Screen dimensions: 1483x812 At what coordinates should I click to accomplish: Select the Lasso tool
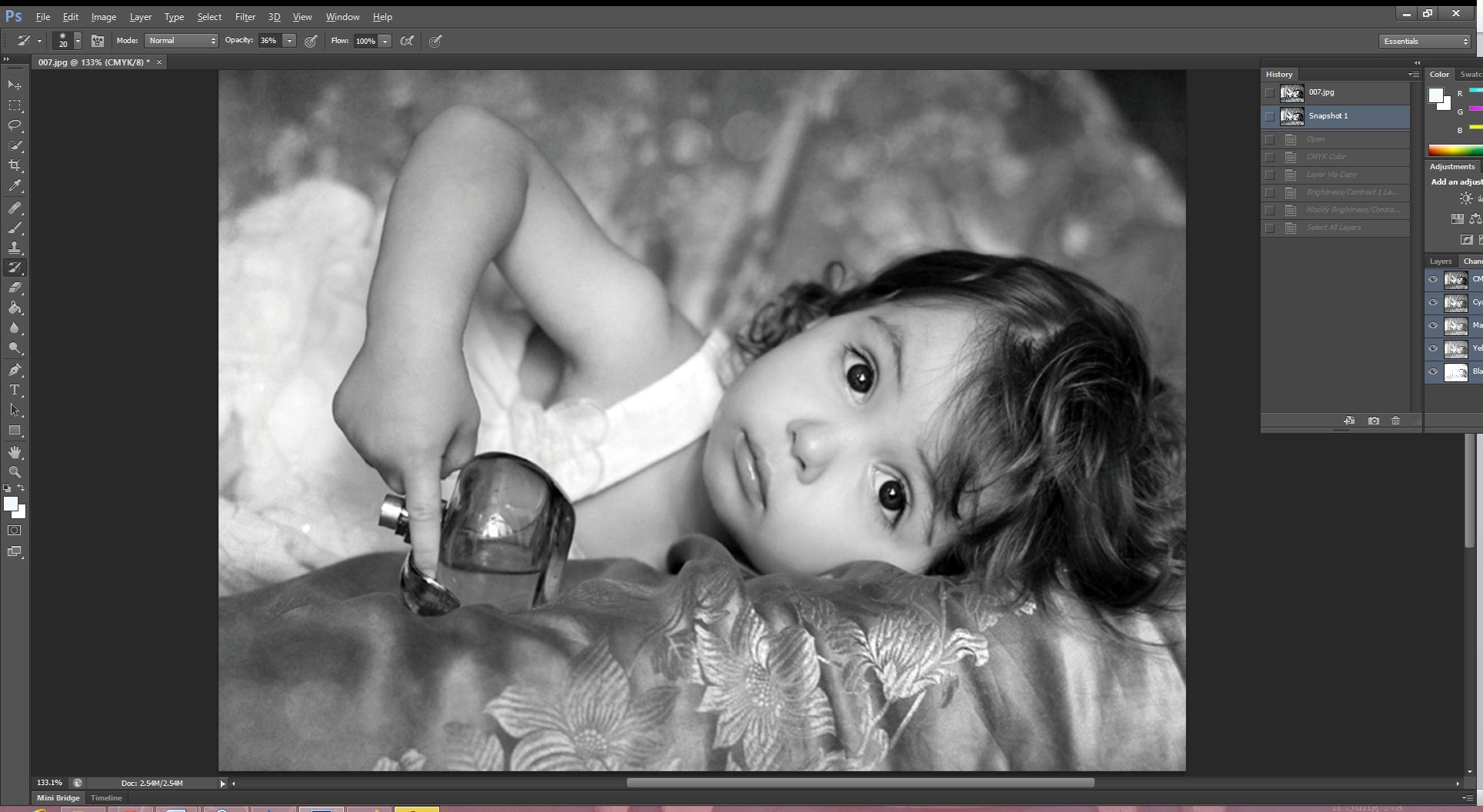[x=15, y=125]
